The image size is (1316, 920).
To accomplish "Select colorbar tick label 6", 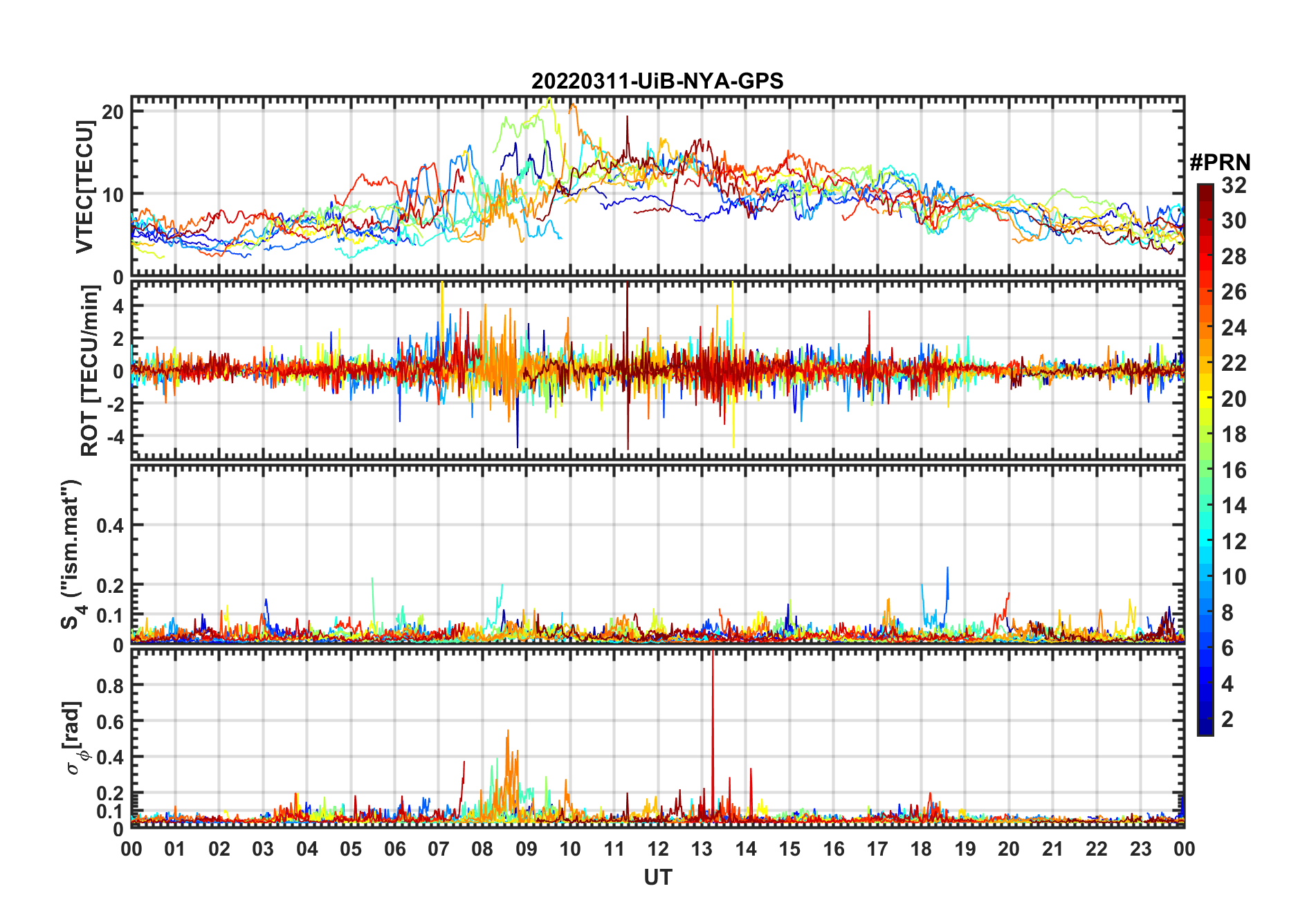I will pyautogui.click(x=1227, y=648).
